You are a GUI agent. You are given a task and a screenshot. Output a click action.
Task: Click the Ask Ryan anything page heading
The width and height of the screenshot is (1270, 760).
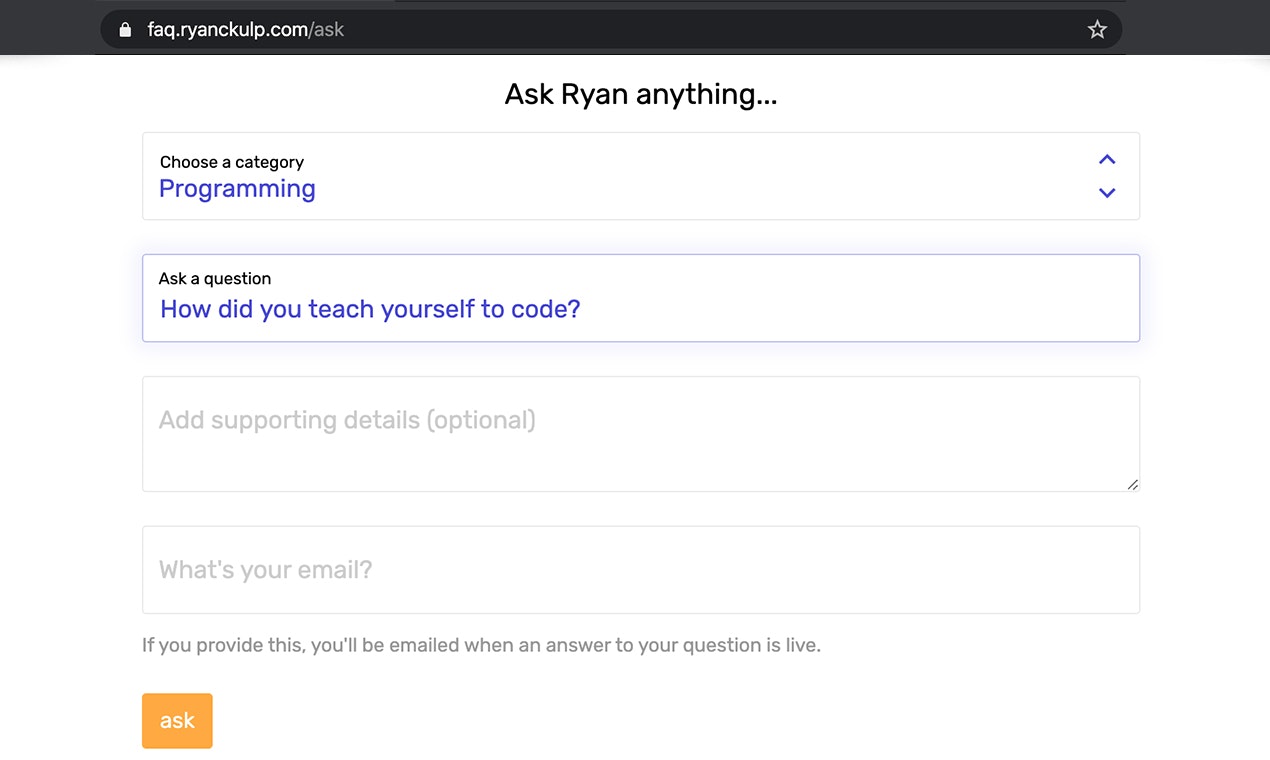point(640,93)
